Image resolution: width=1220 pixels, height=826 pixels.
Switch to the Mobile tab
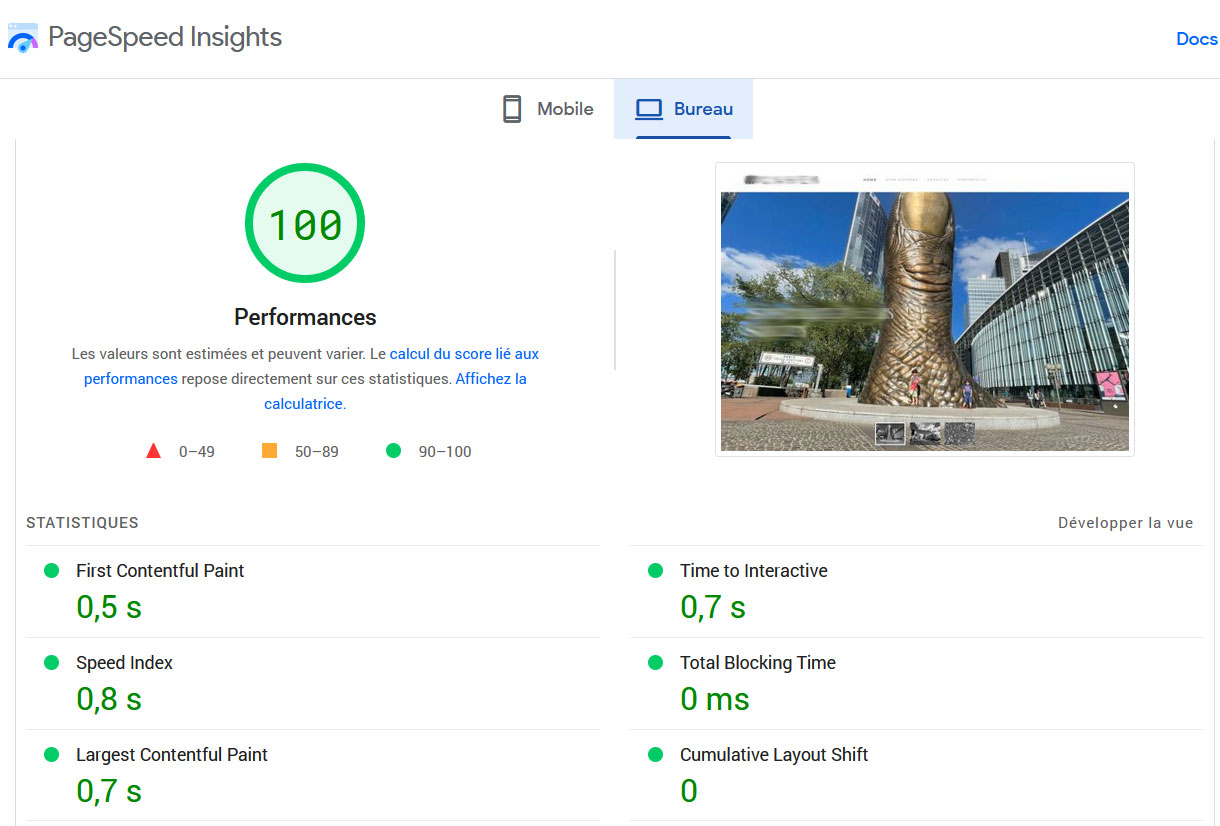pos(547,109)
